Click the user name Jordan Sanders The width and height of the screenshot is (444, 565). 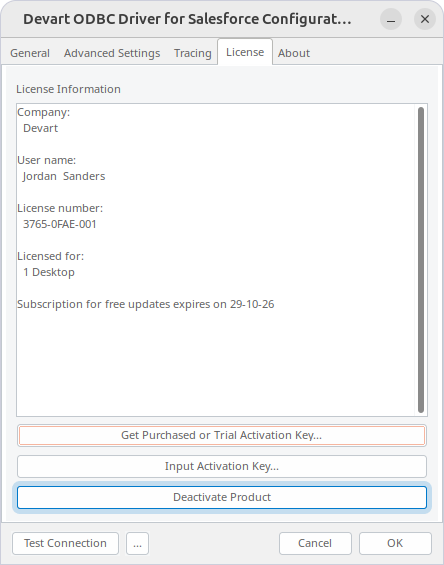tap(64, 176)
